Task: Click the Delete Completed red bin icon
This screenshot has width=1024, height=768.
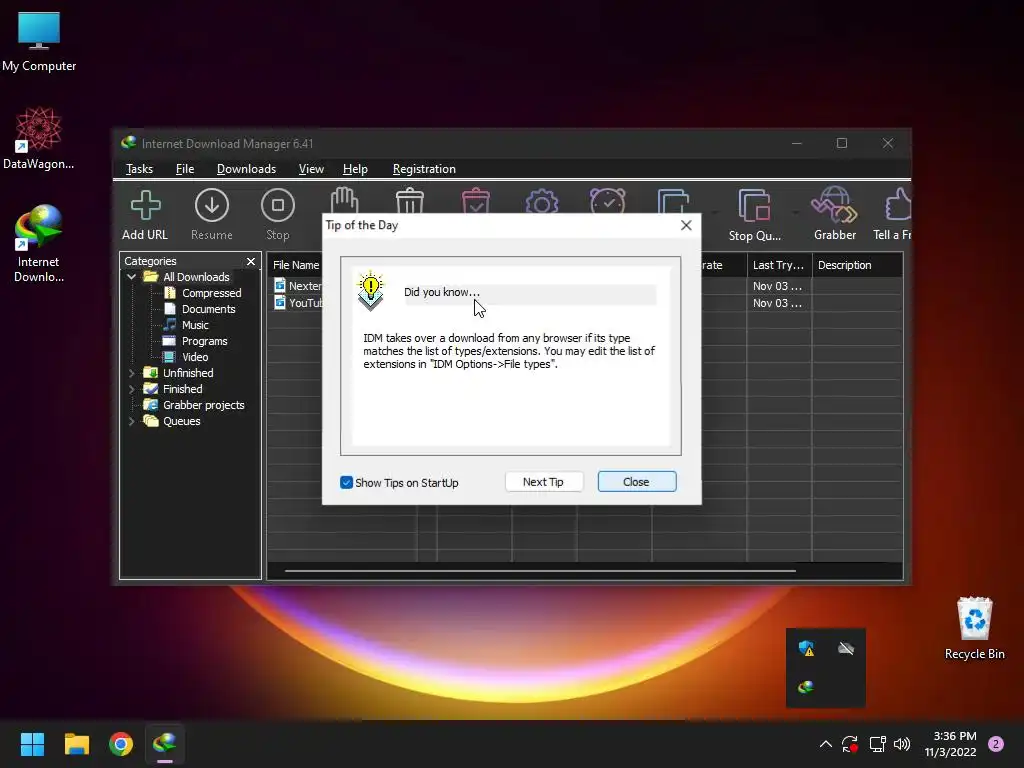Action: 476,200
